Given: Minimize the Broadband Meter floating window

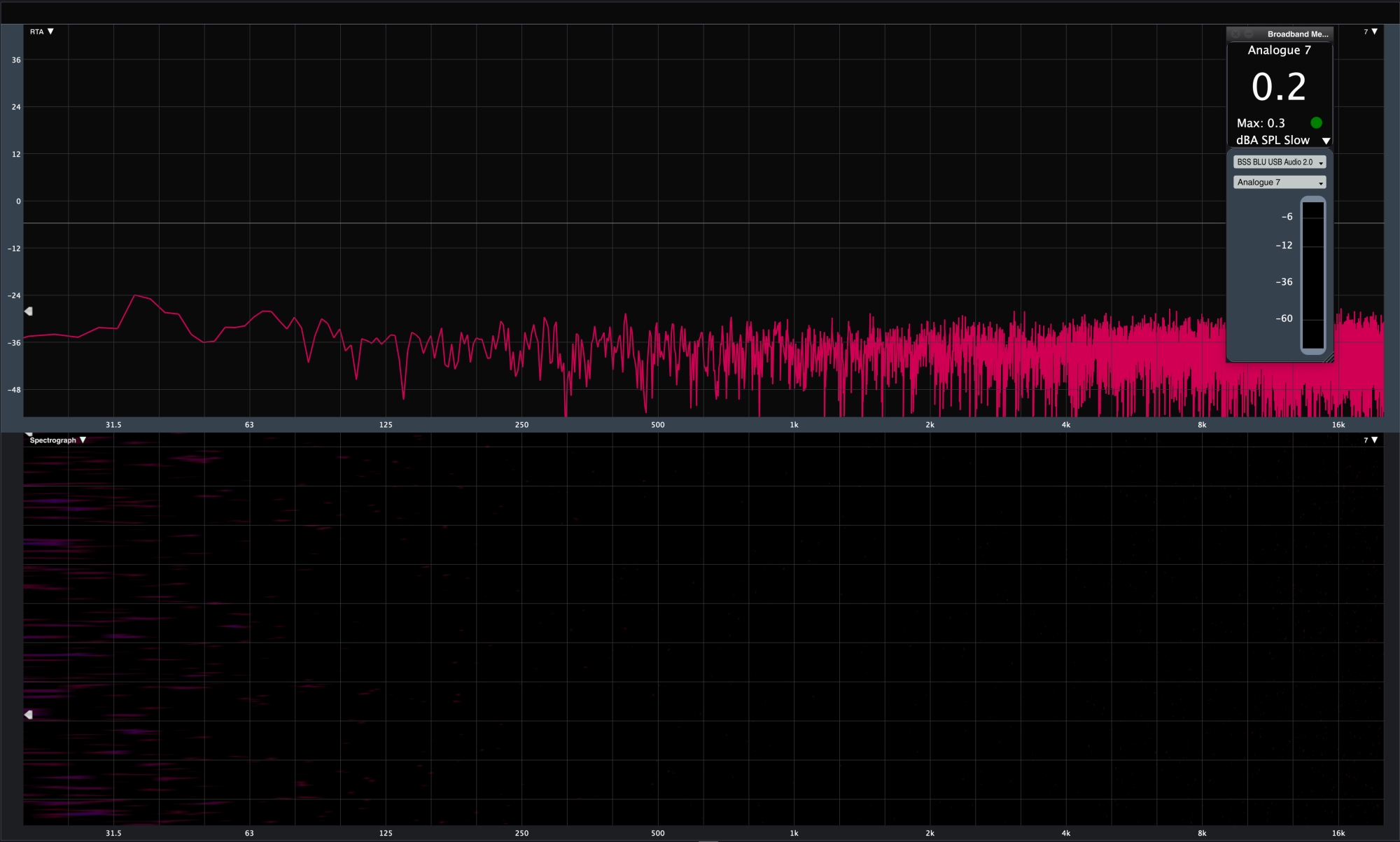Looking at the screenshot, I should click(x=1248, y=34).
